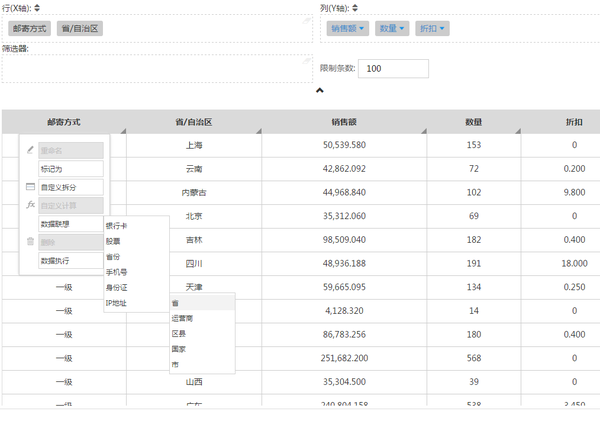The height and width of the screenshot is (437, 600).
Task: Select the 省/自治区 row field tag
Action: click(x=80, y=28)
